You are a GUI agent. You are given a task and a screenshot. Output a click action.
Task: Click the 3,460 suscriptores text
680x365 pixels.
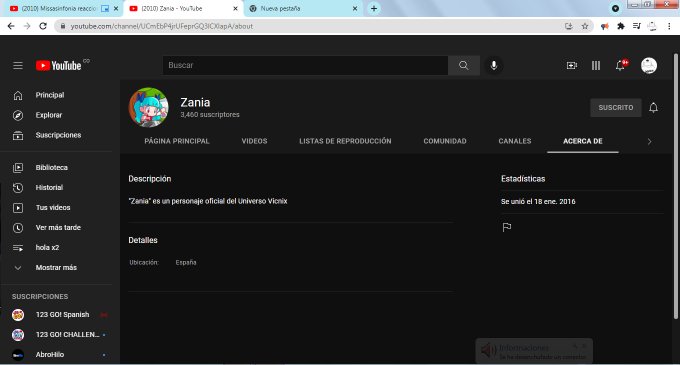tap(210, 115)
